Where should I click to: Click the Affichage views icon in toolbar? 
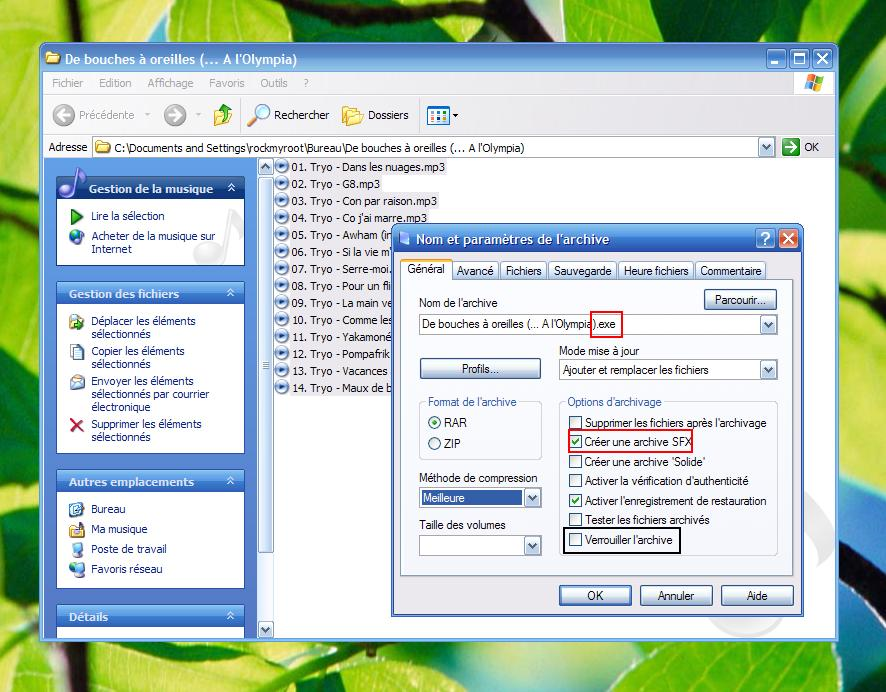click(439, 115)
